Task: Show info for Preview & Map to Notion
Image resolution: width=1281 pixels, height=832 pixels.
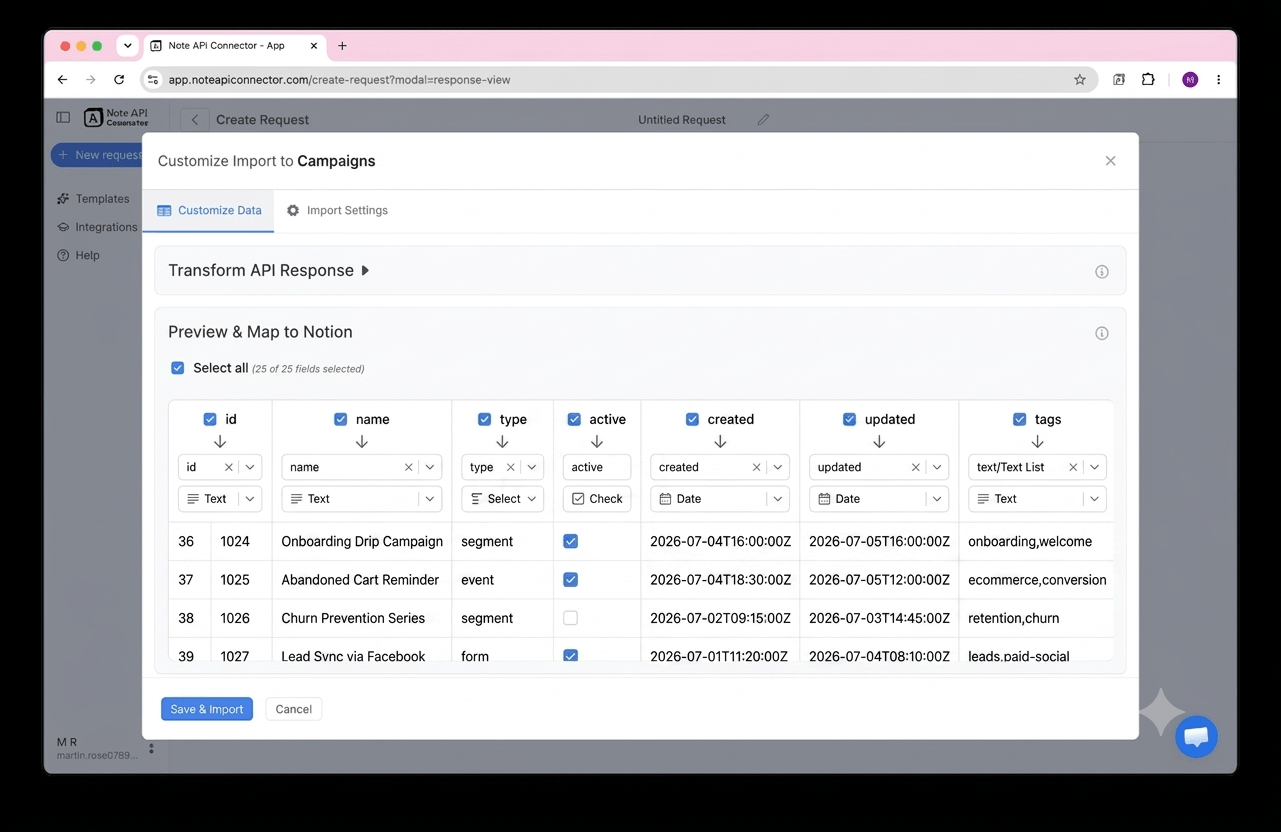Action: (1102, 333)
